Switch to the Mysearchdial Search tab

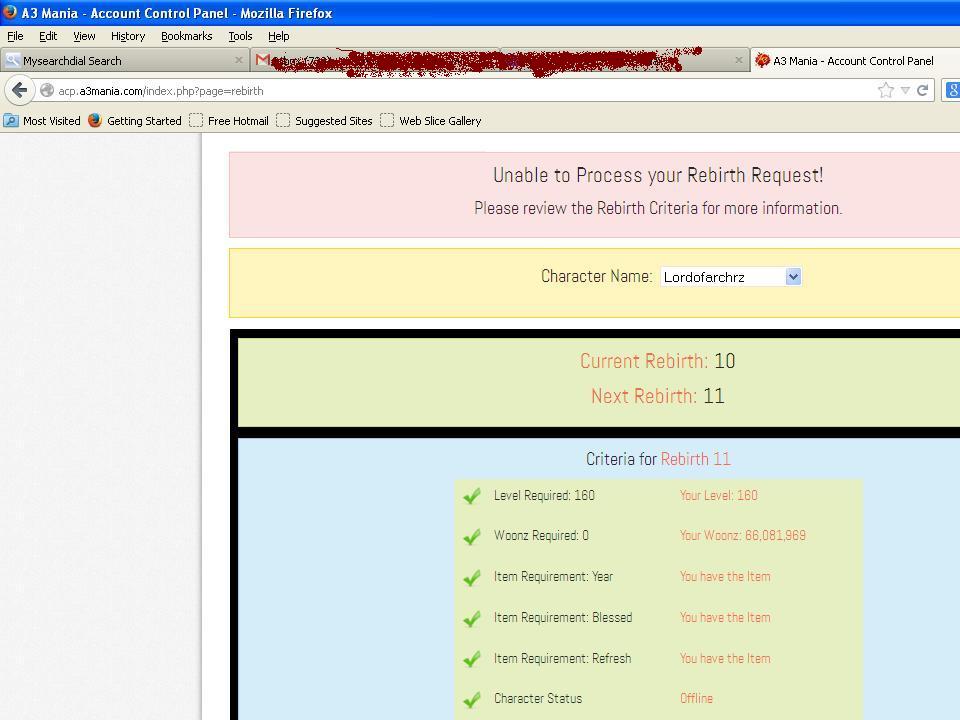point(110,61)
